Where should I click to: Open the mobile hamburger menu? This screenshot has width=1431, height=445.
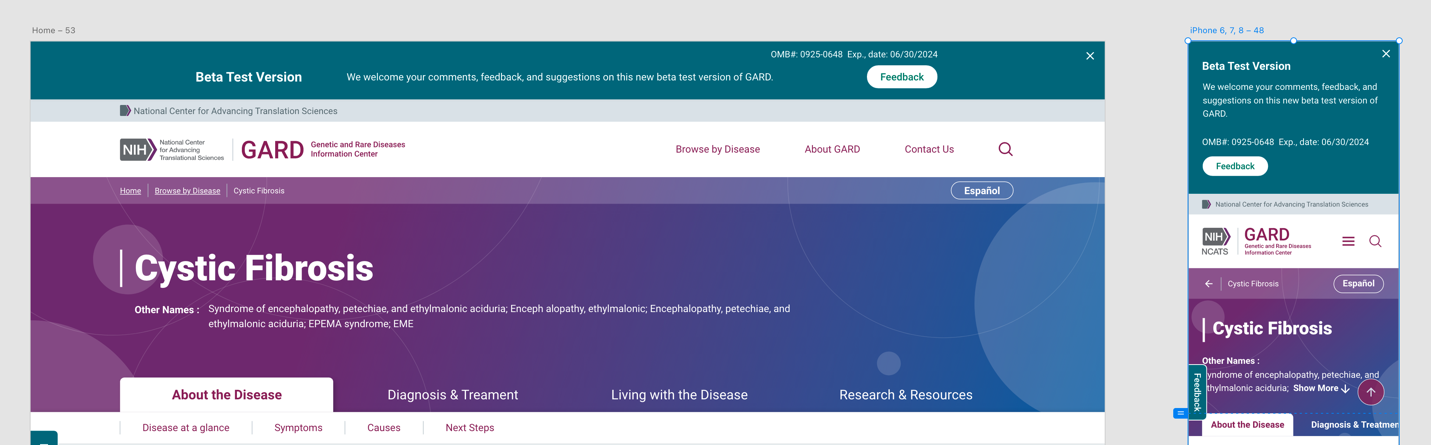click(x=1348, y=241)
